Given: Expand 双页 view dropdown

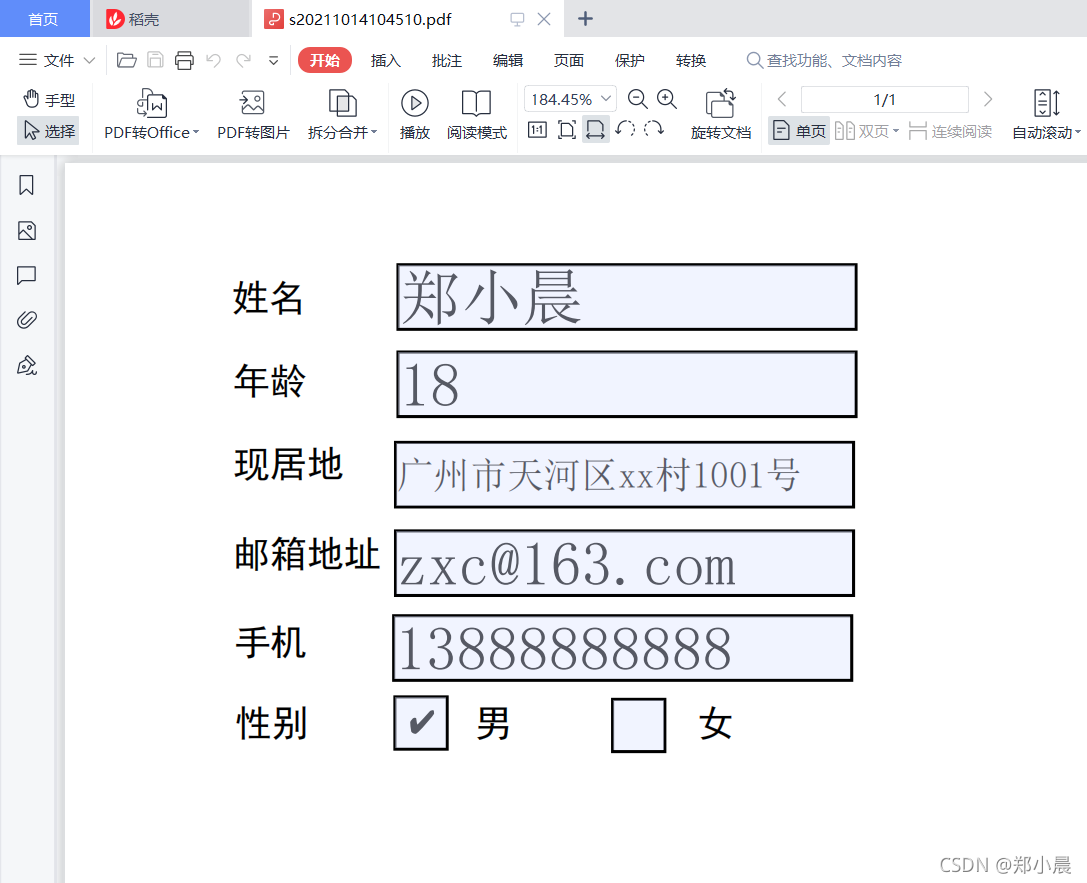Looking at the screenshot, I should click(x=896, y=131).
